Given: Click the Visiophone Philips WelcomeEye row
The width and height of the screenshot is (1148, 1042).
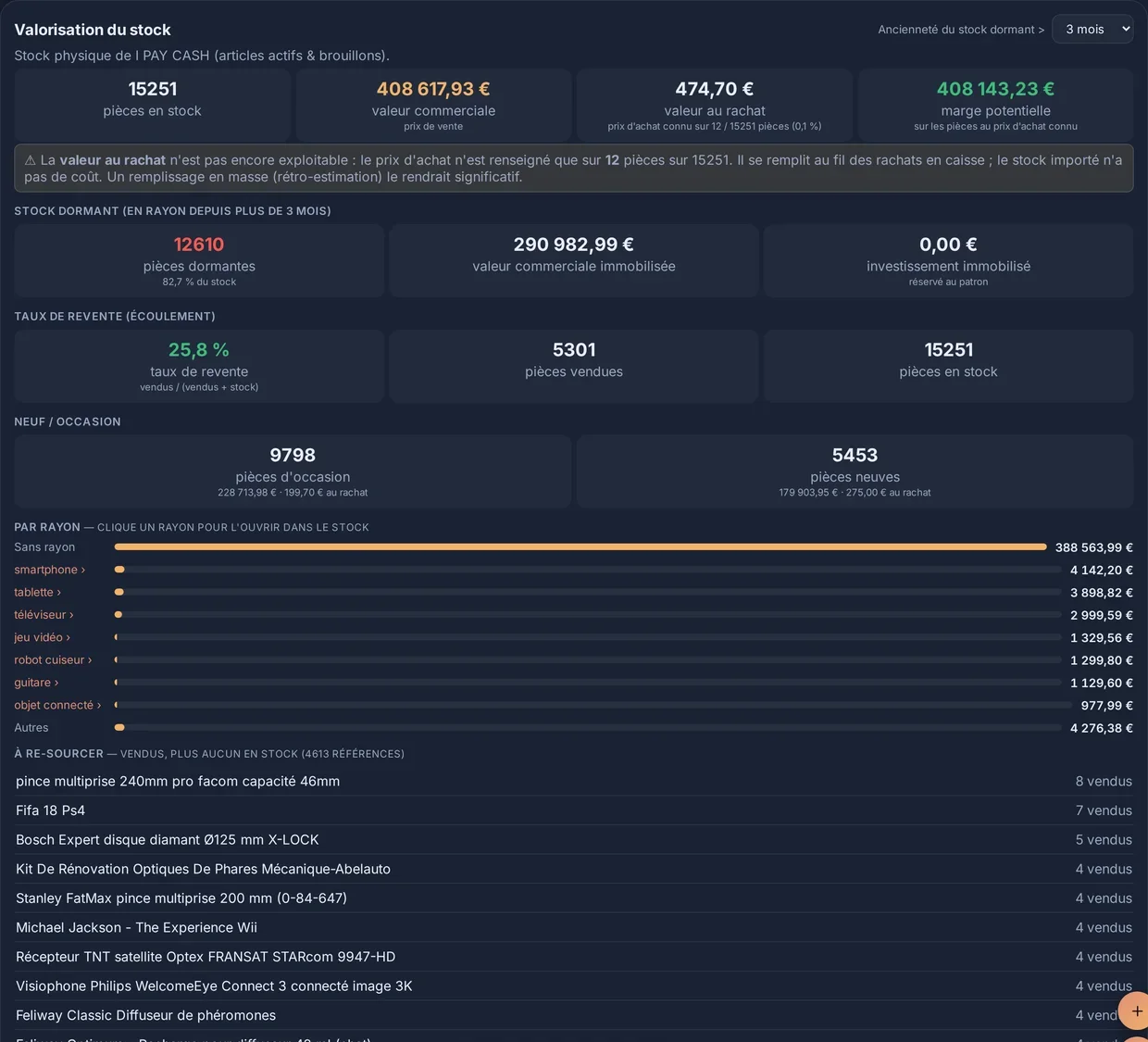Looking at the screenshot, I should pyautogui.click(x=574, y=986).
